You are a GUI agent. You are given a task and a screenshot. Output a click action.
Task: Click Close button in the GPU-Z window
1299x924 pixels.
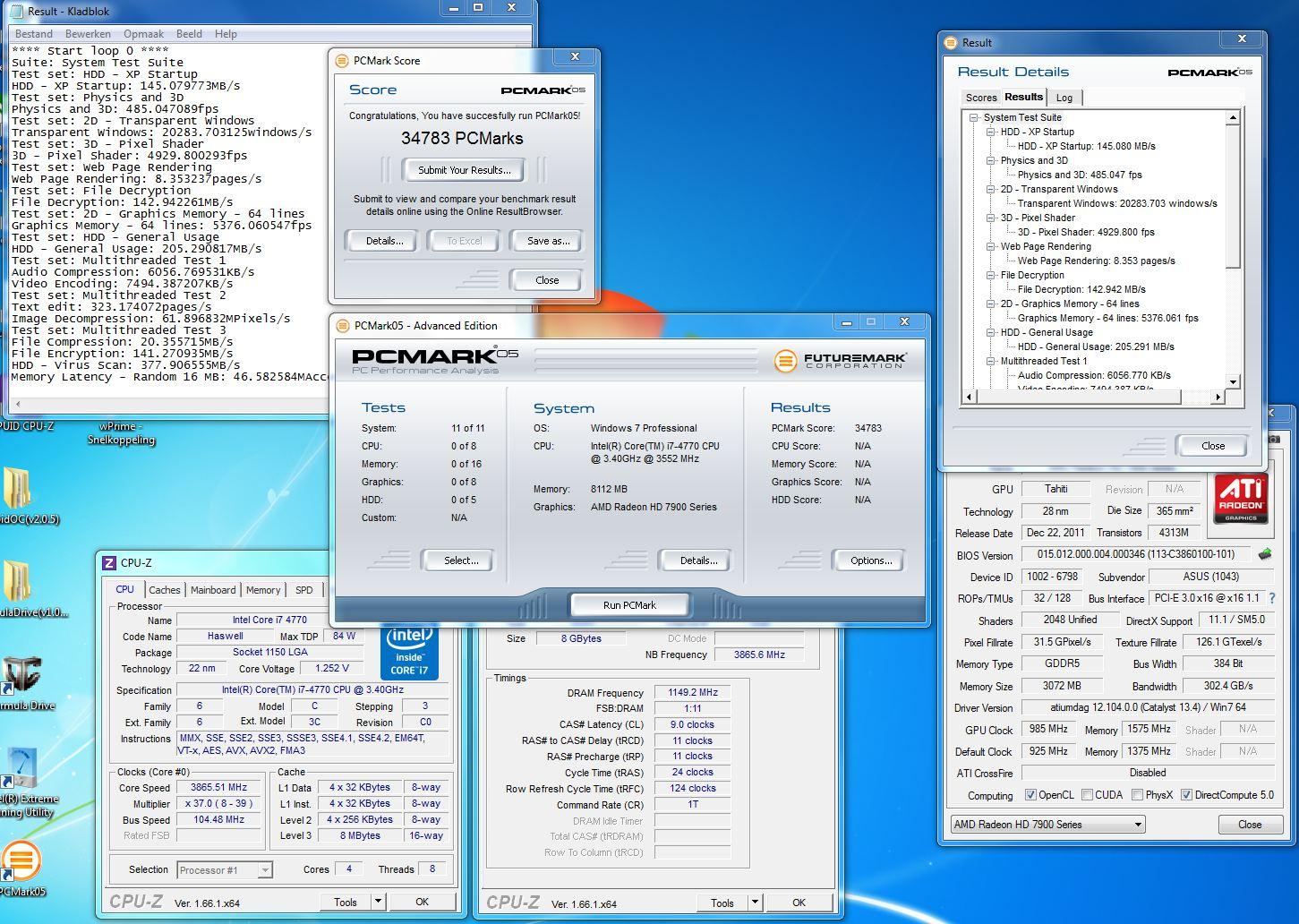(1250, 825)
